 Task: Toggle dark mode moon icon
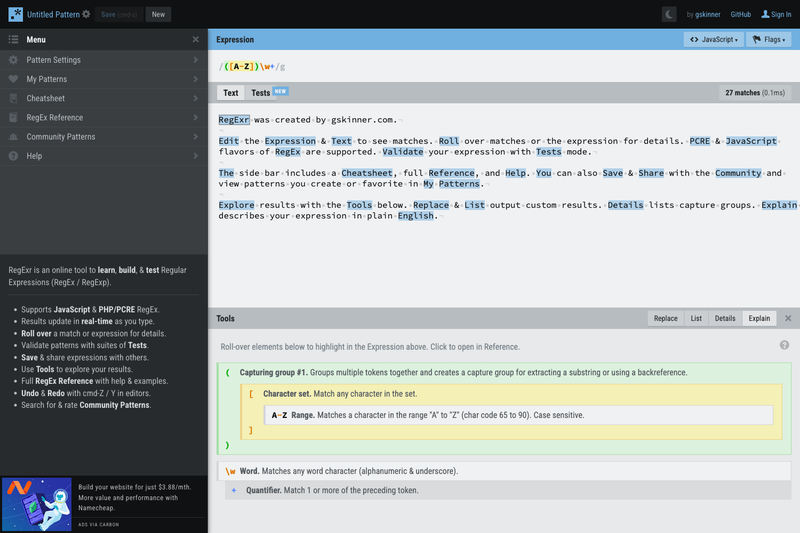pyautogui.click(x=668, y=14)
